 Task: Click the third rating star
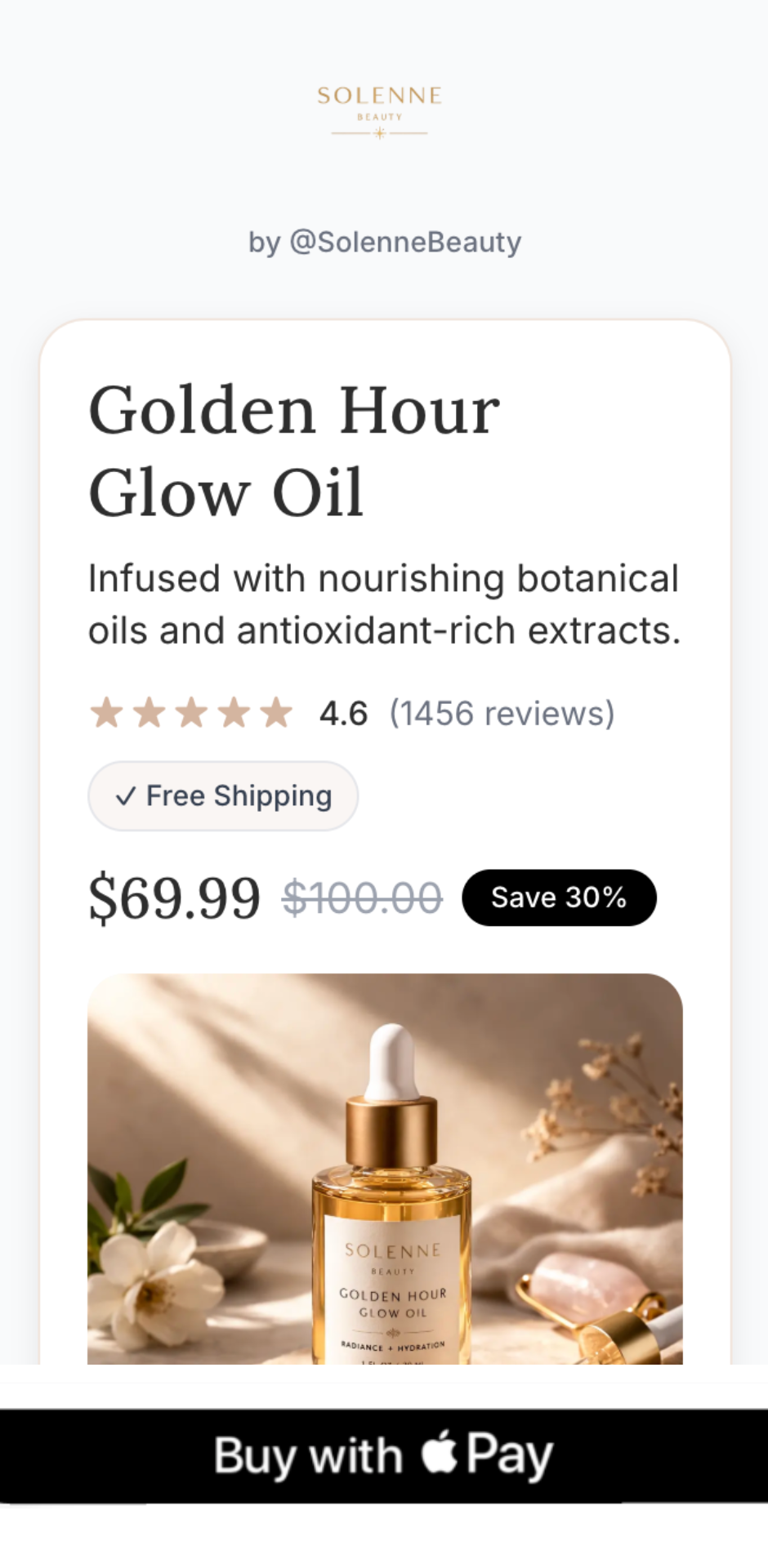click(x=191, y=712)
